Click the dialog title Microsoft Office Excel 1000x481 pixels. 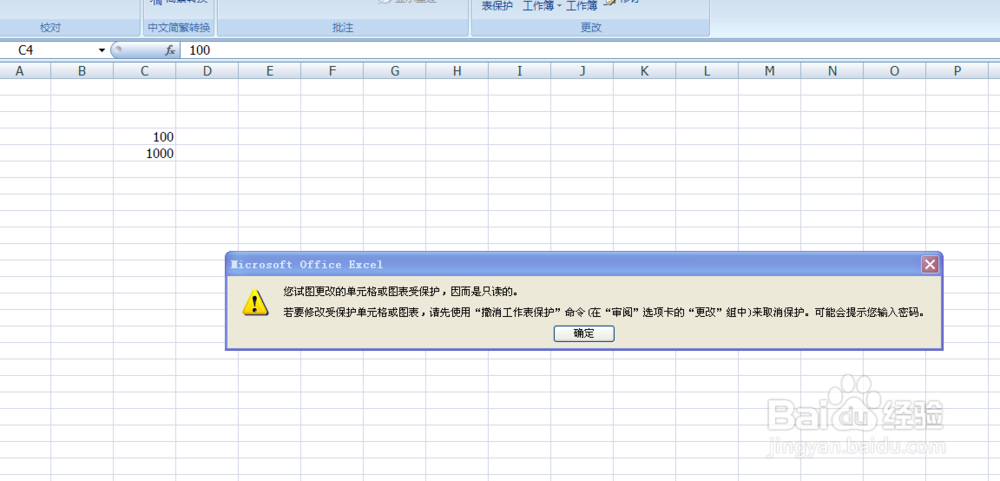click(x=307, y=264)
